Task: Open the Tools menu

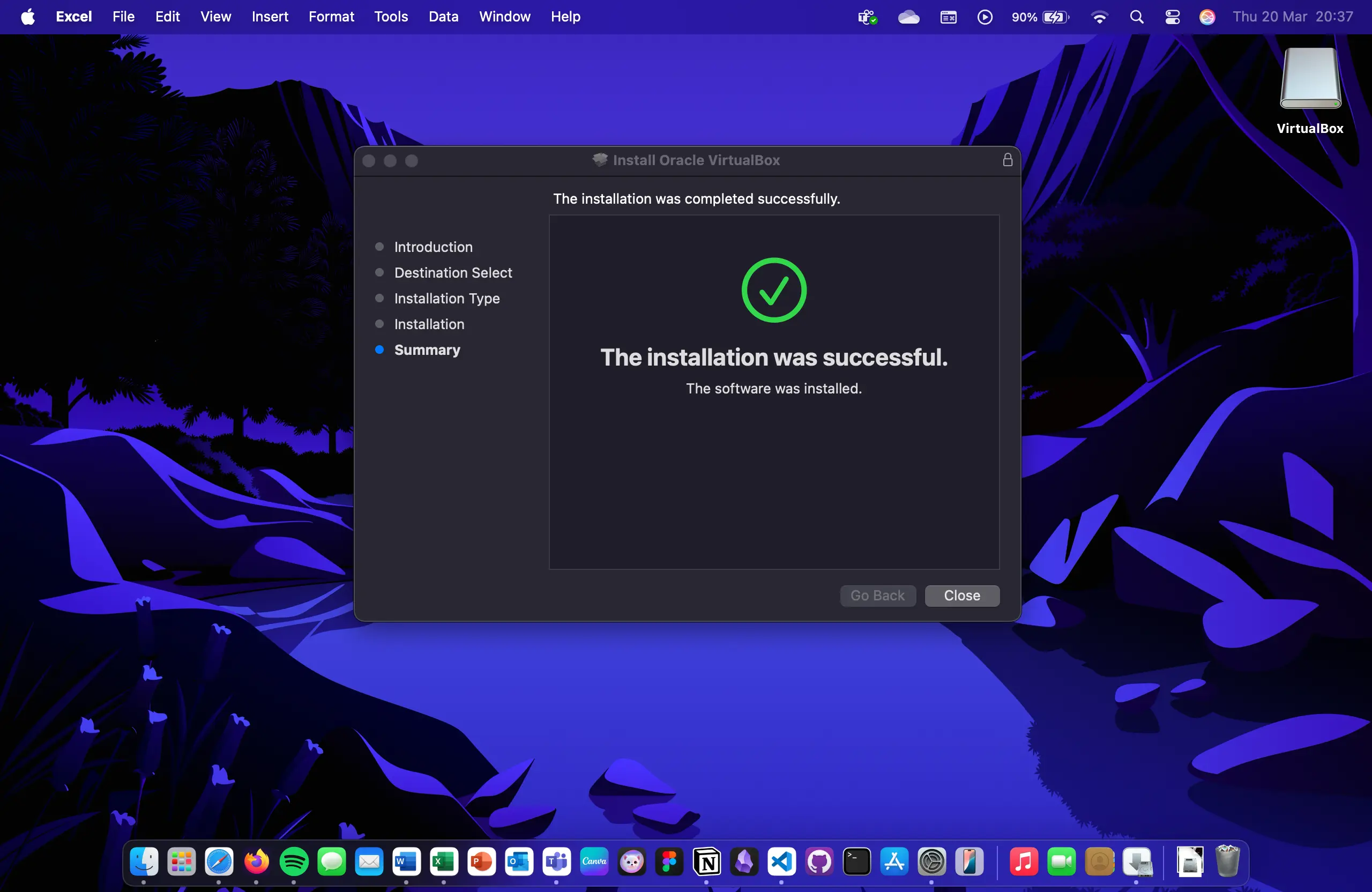Action: pyautogui.click(x=390, y=17)
